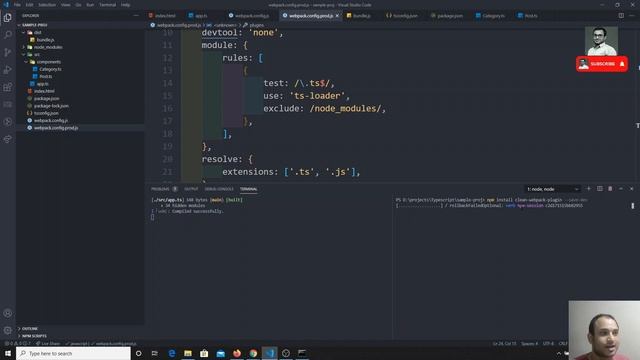Screen dimensions: 640x360
Task: Launch Chrome from taskbar
Action: click(253, 353)
